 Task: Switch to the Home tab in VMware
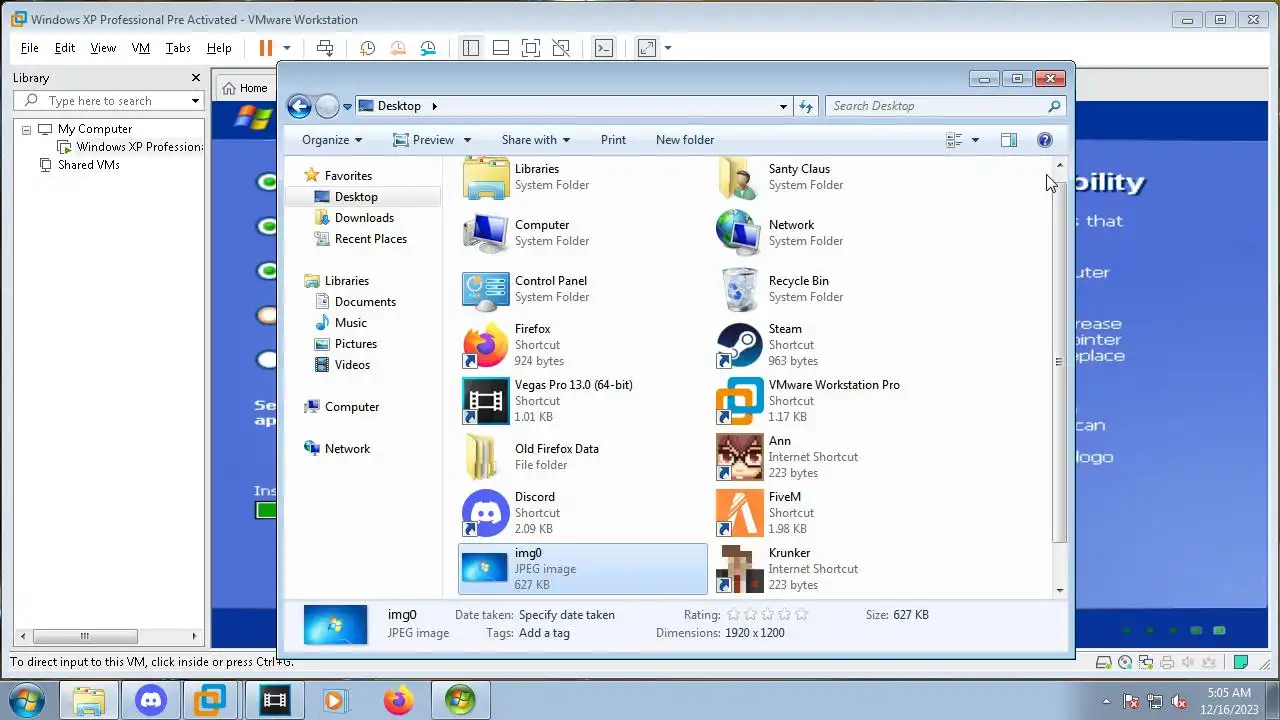click(245, 88)
